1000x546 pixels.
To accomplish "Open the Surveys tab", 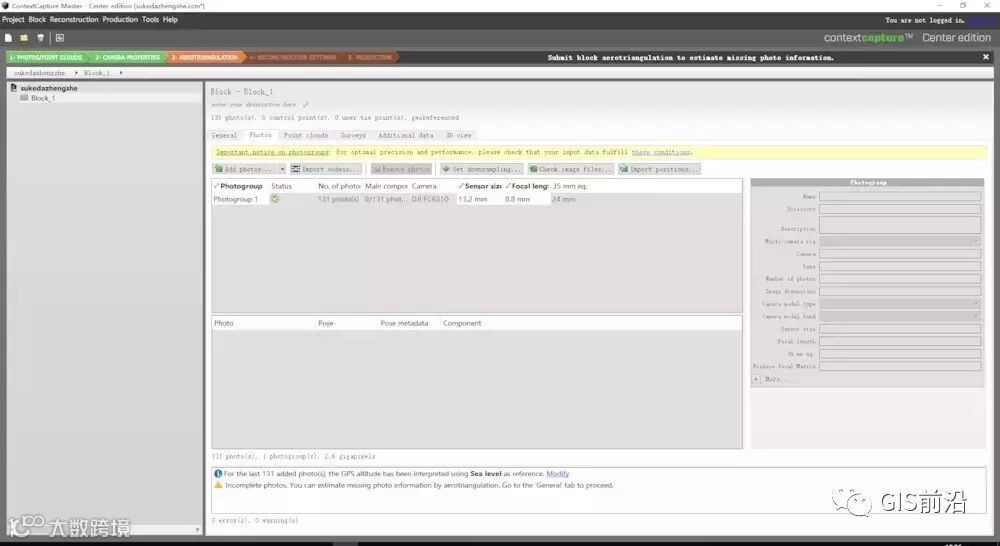I will coord(353,135).
